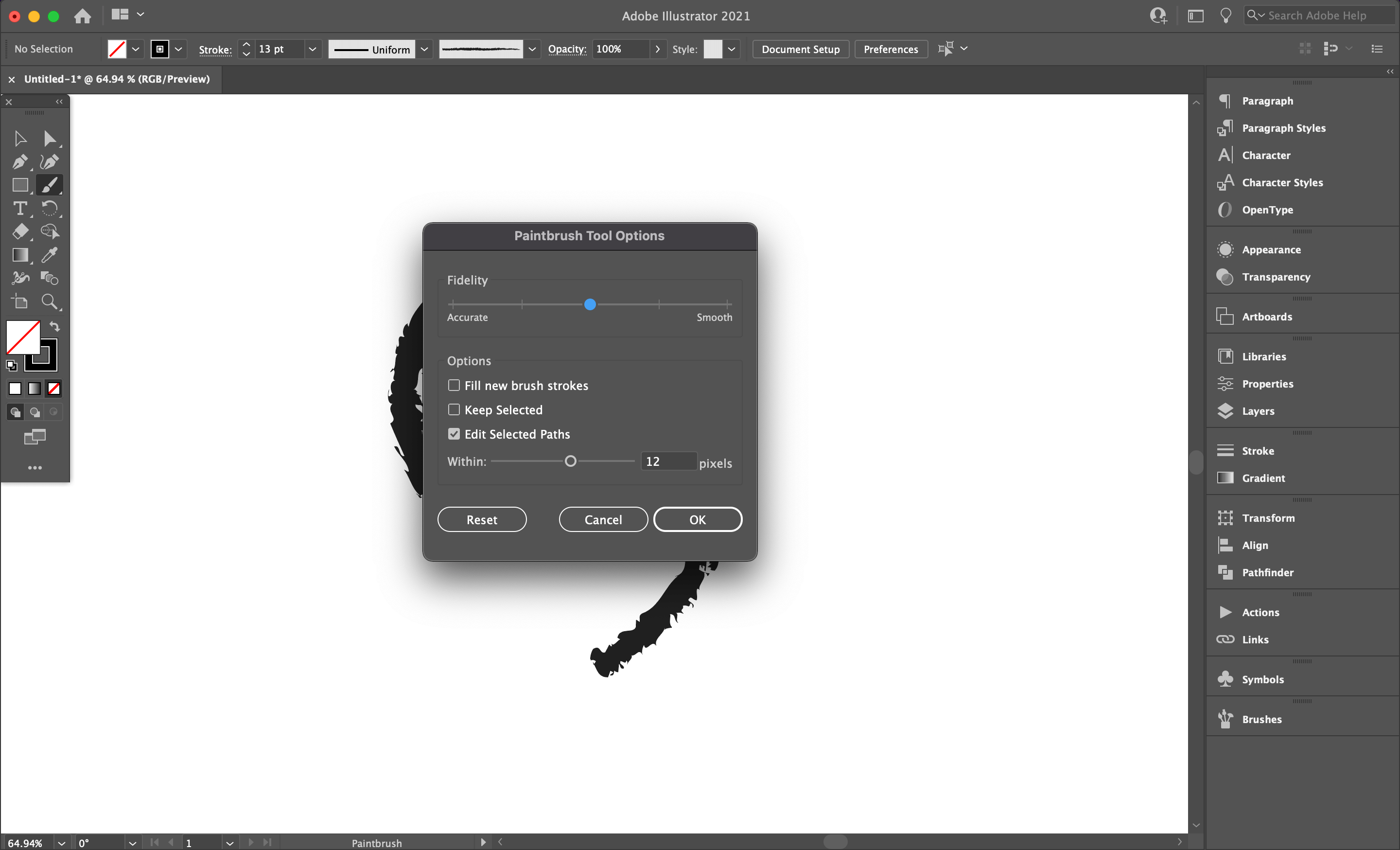Select the Eyedropper tool
This screenshot has width=1400, height=850.
tap(50, 255)
